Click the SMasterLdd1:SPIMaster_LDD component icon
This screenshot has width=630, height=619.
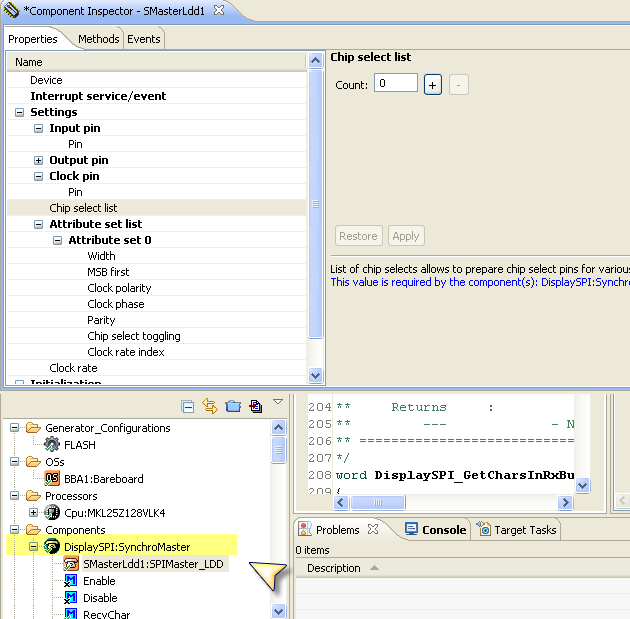pyautogui.click(x=71, y=564)
